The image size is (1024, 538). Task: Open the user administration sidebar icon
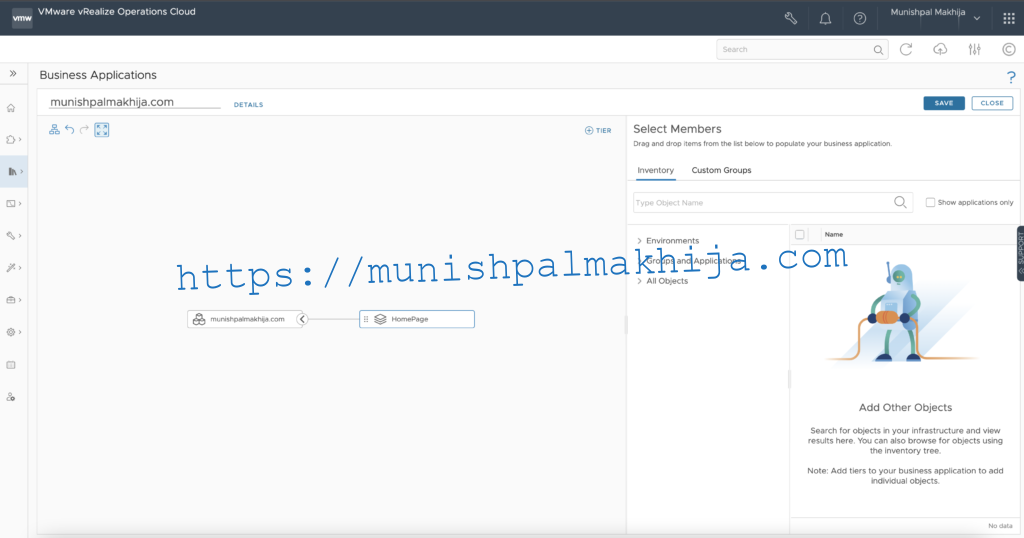tap(11, 397)
